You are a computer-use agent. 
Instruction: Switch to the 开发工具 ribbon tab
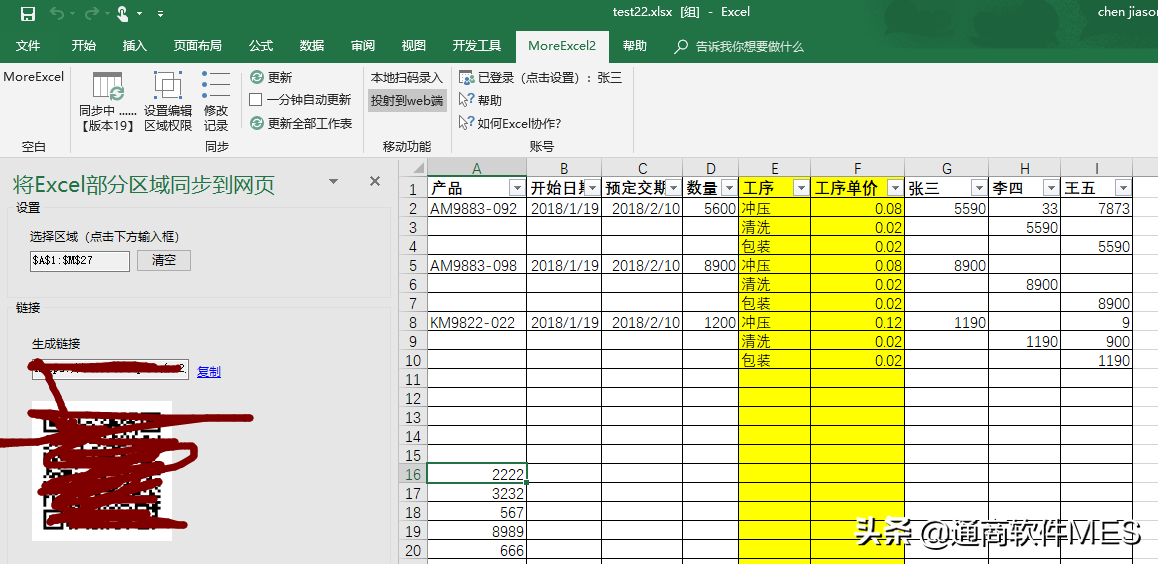[x=476, y=46]
